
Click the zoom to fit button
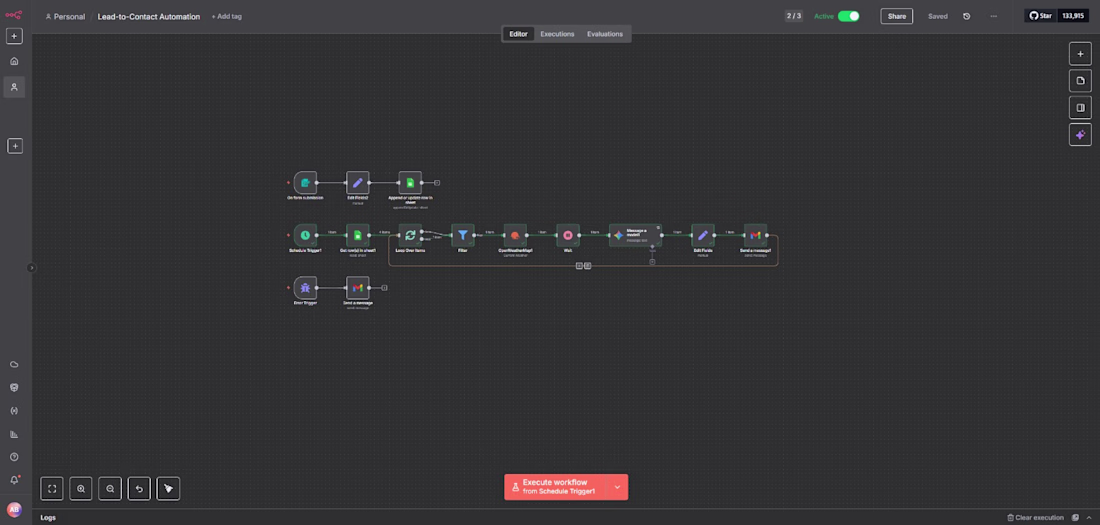pos(52,489)
